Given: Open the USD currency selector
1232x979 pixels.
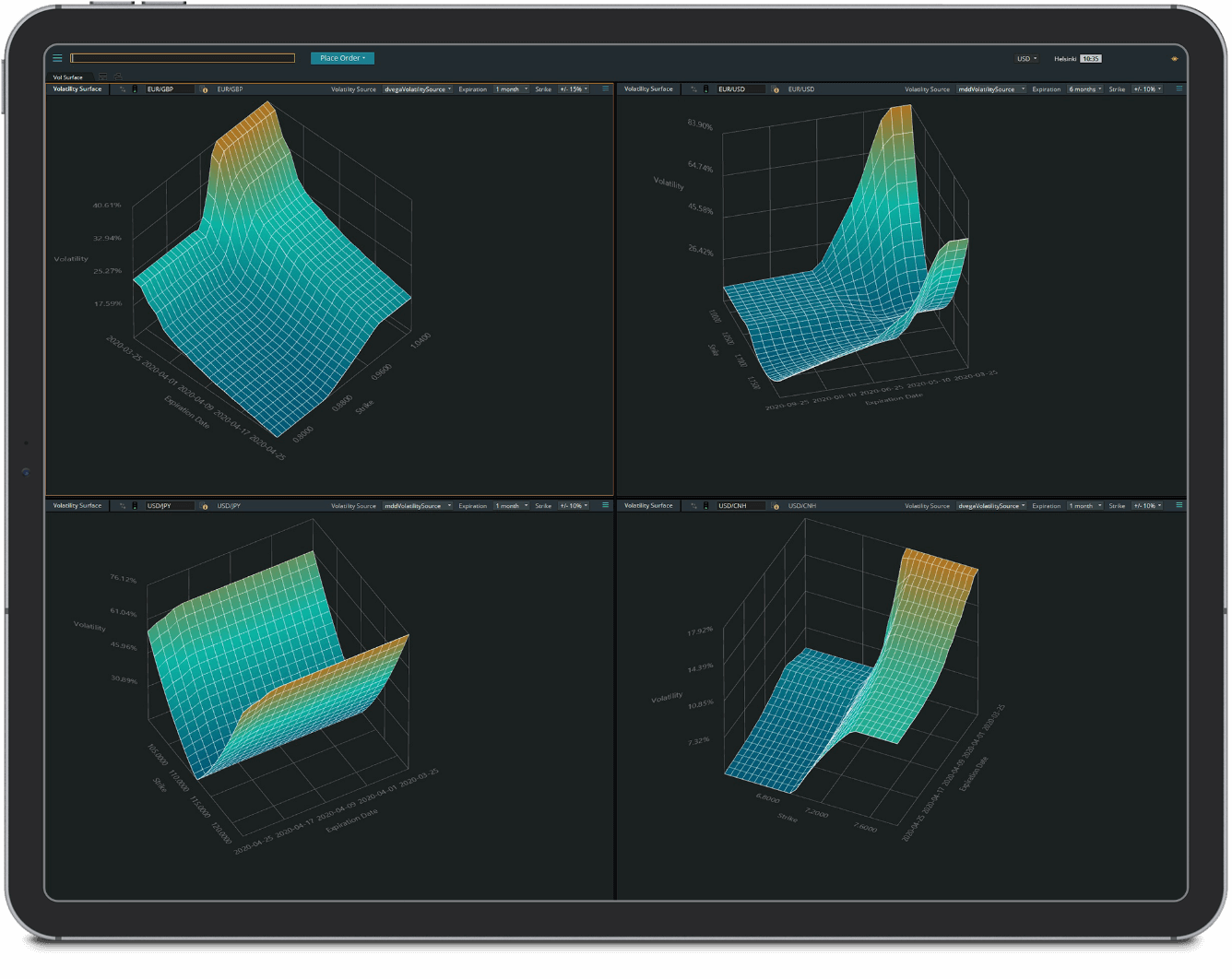Looking at the screenshot, I should (x=1026, y=58).
